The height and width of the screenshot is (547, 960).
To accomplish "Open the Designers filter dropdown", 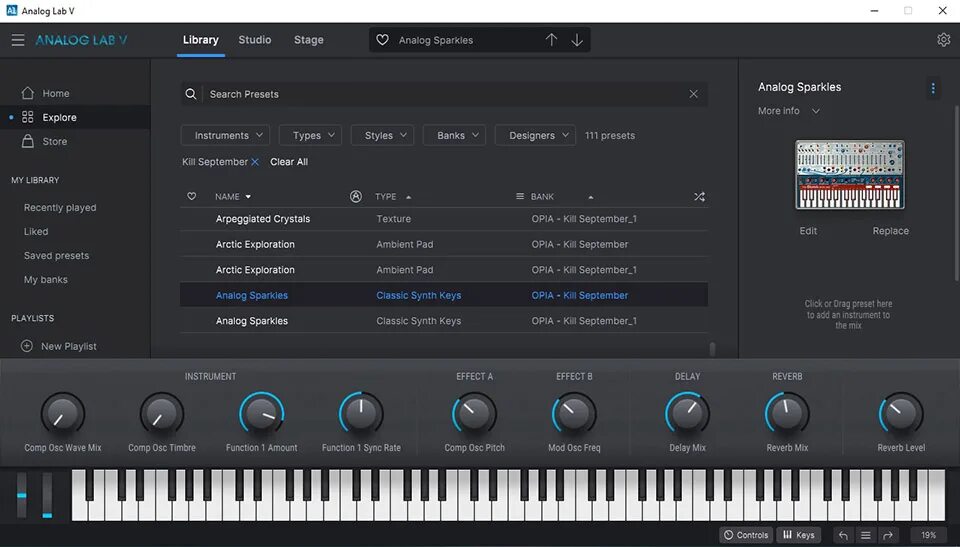I will point(535,135).
